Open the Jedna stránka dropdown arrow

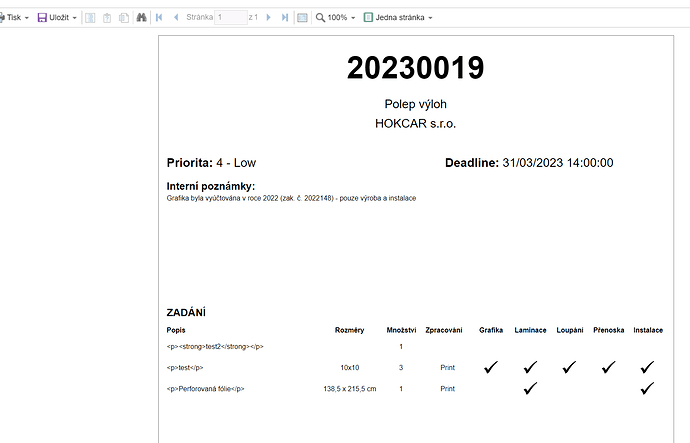pos(430,18)
